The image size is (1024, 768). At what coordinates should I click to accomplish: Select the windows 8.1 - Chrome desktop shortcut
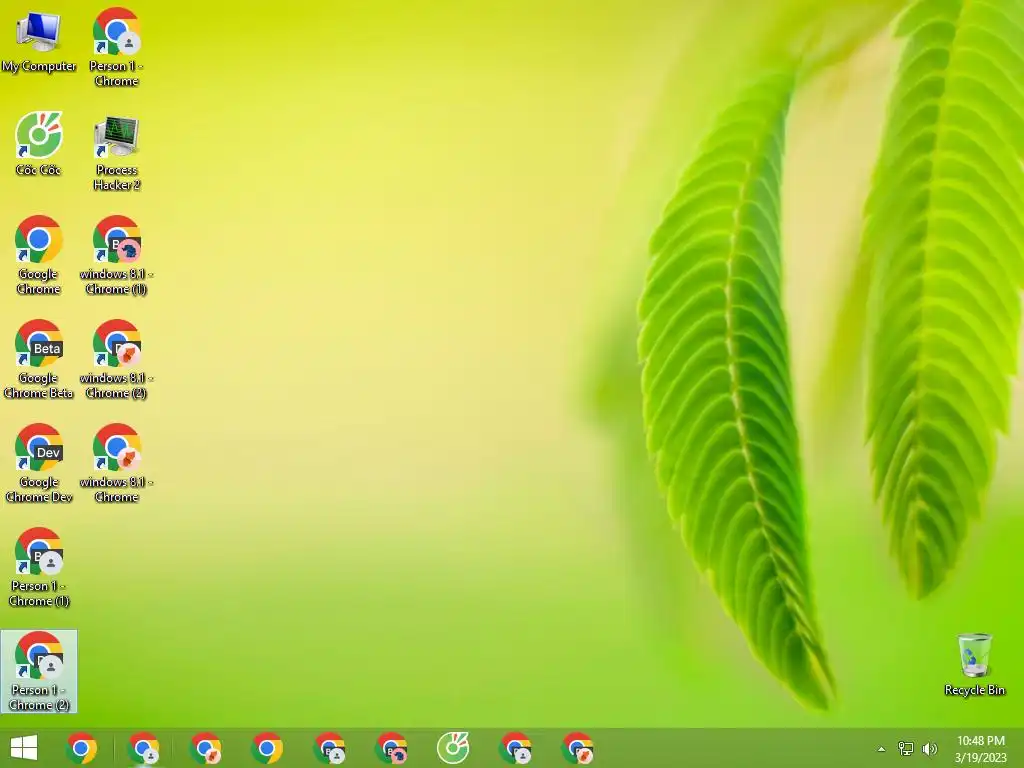[x=116, y=462]
